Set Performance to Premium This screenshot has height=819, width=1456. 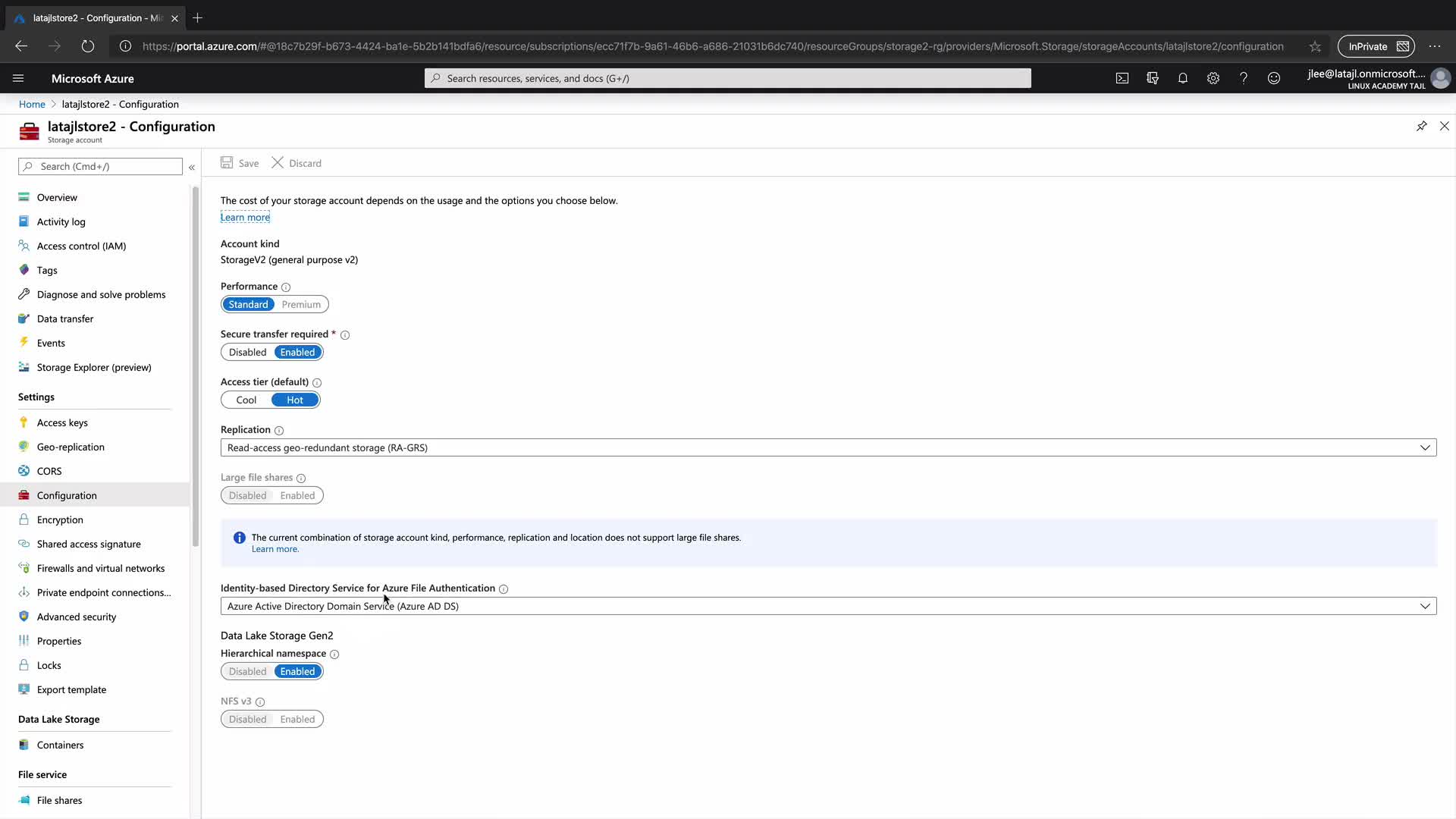[301, 305]
